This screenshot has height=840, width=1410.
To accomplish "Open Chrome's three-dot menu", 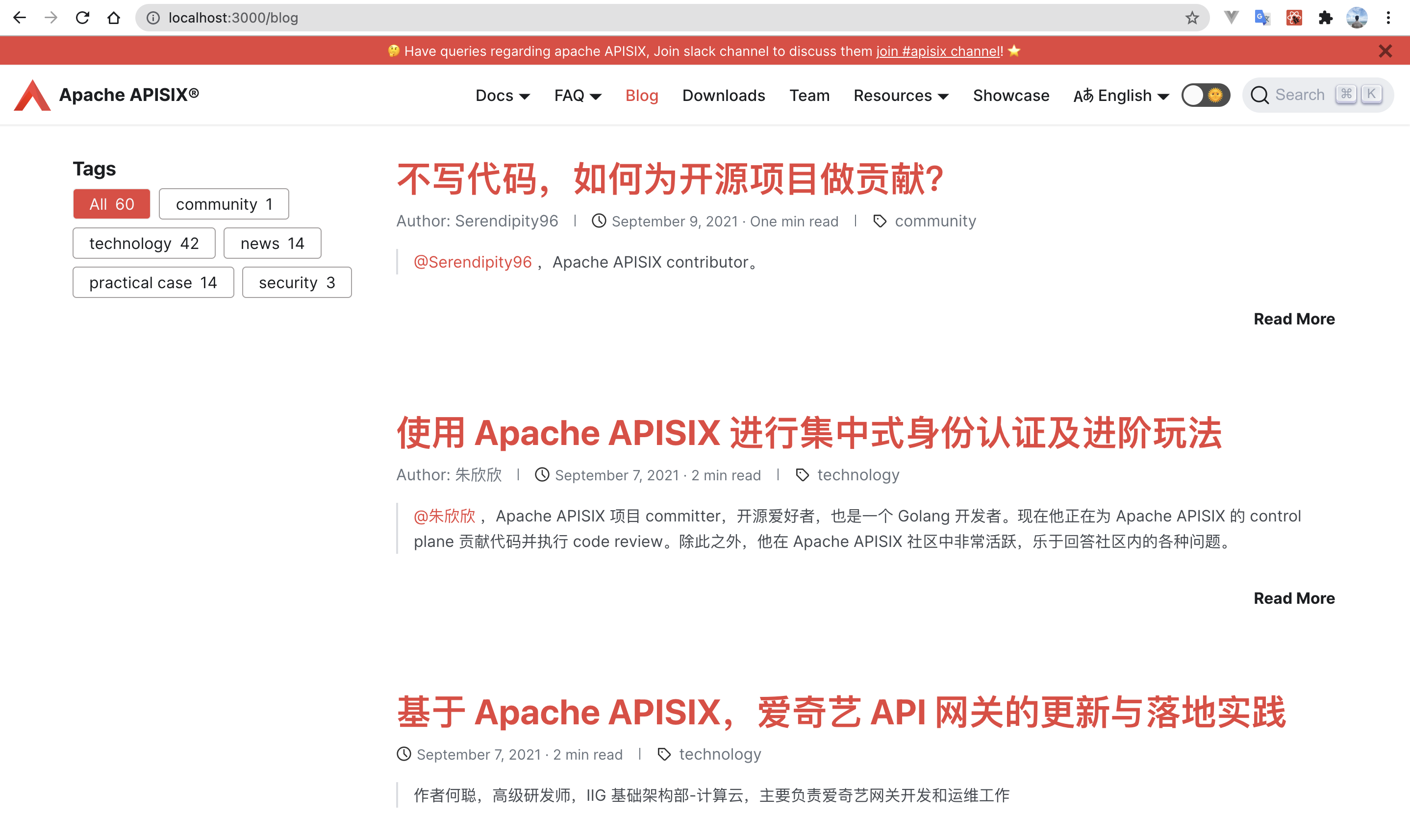I will pos(1388,18).
